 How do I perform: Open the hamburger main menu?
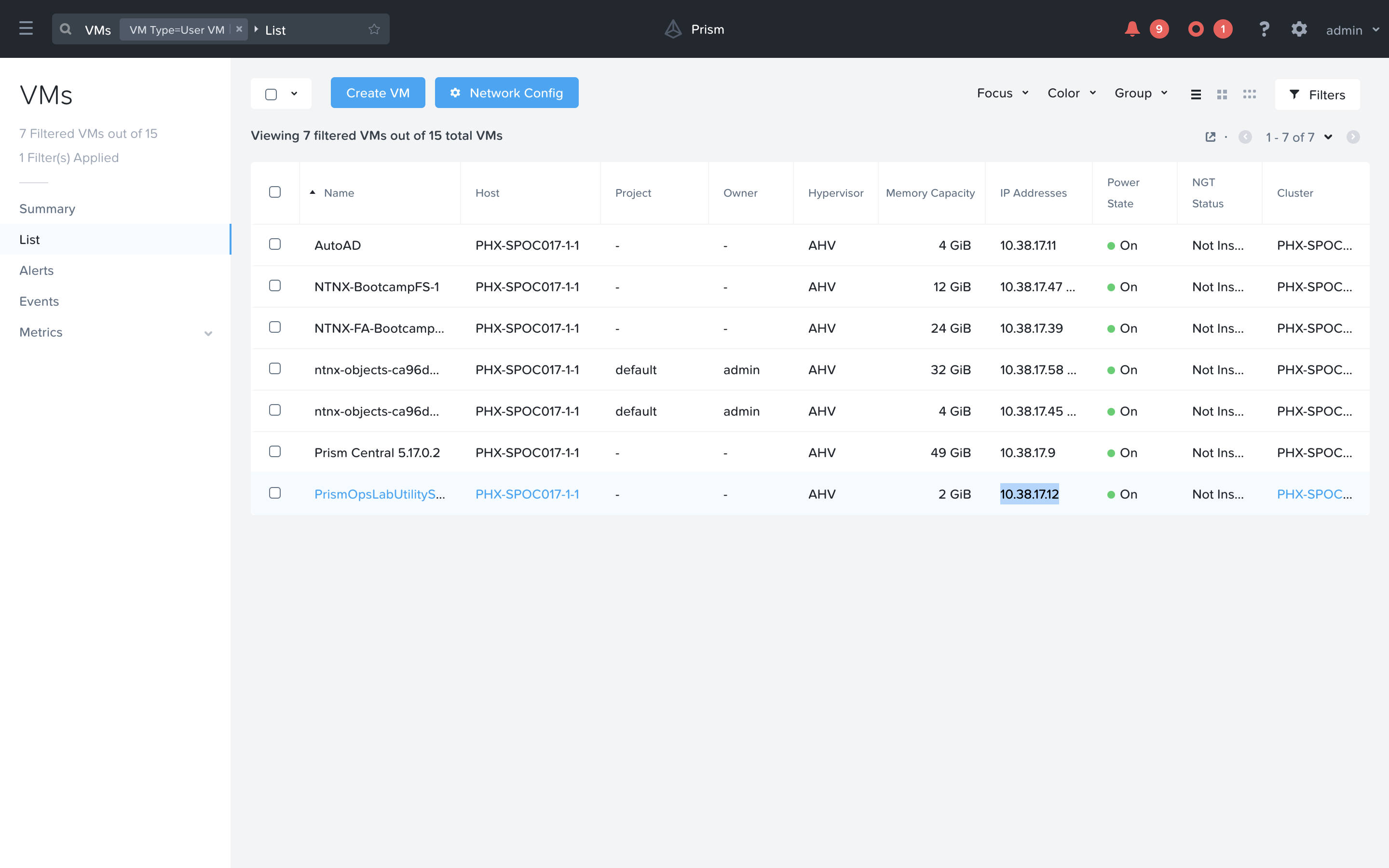[26, 29]
